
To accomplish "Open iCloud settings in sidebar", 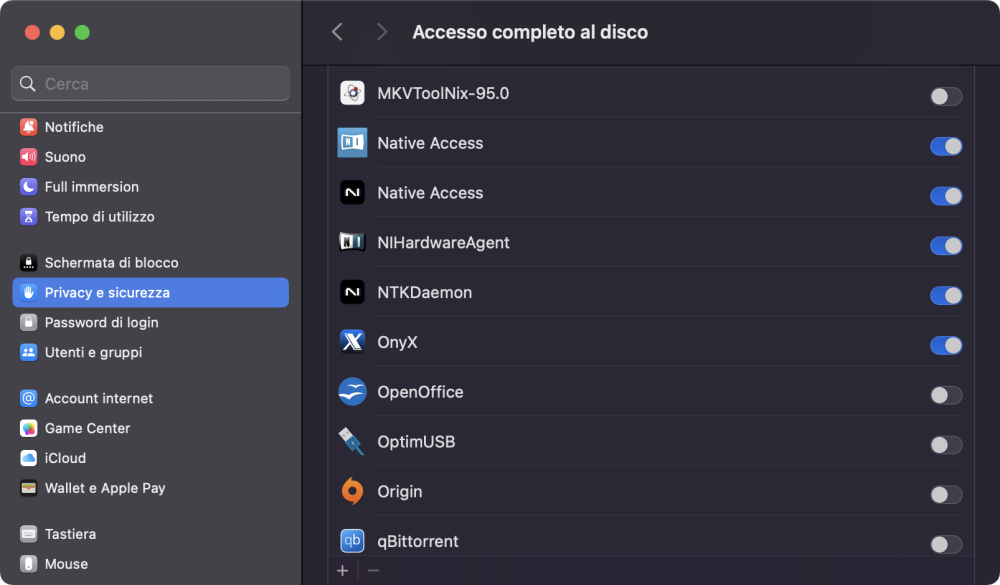I will [x=65, y=458].
